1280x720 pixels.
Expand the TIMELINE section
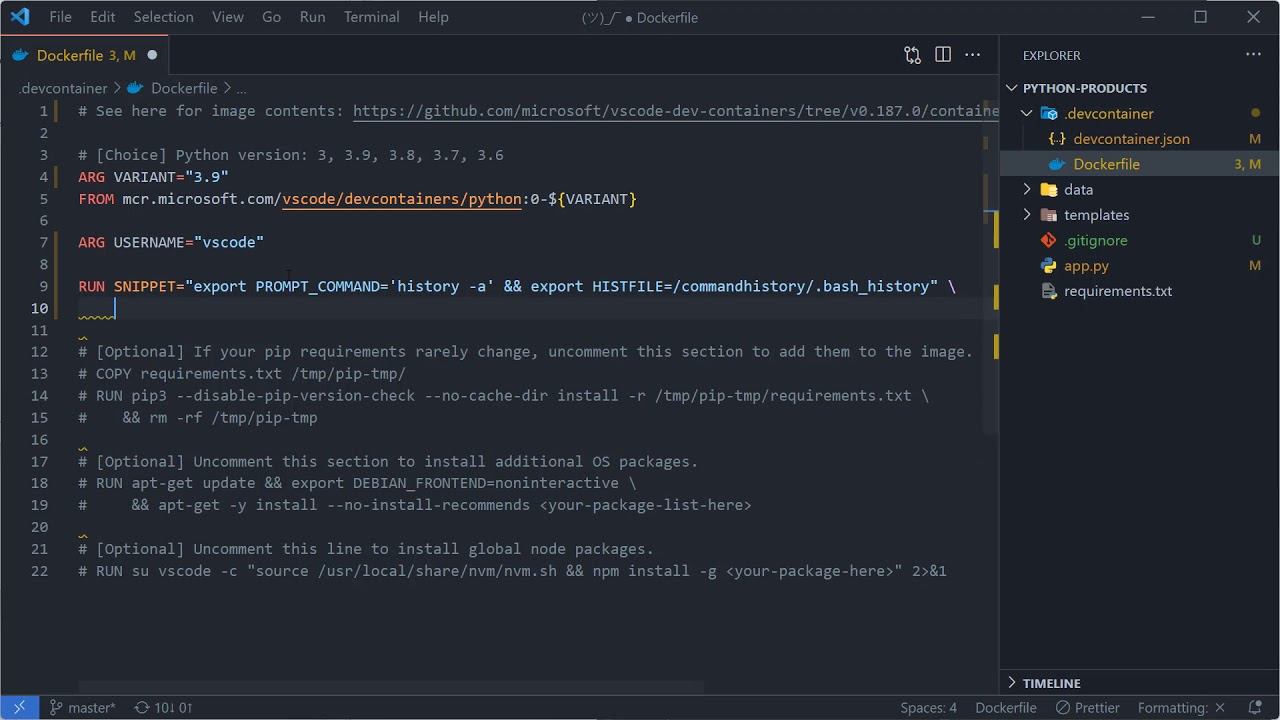click(1140, 683)
